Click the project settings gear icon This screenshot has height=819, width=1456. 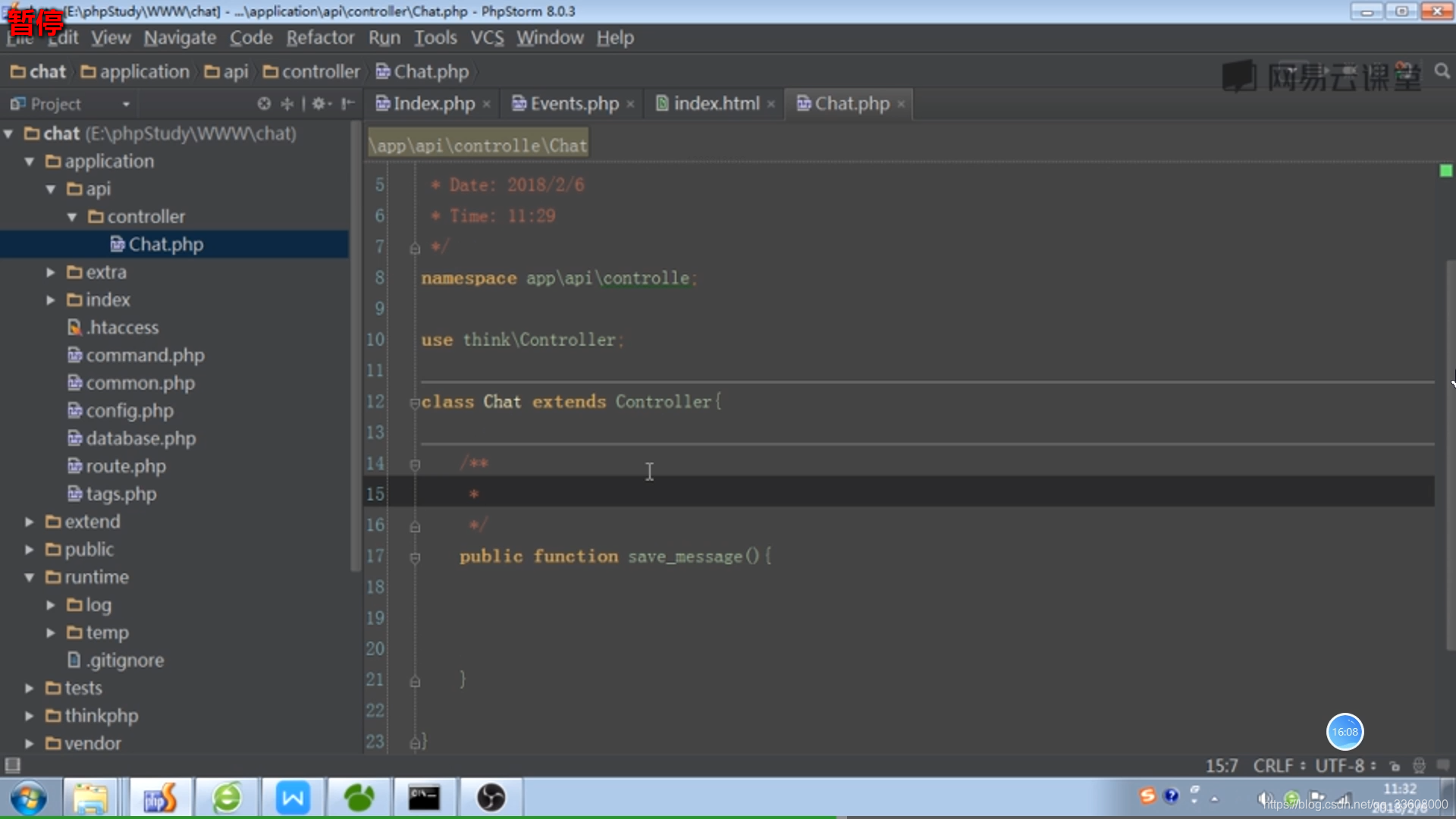point(321,103)
